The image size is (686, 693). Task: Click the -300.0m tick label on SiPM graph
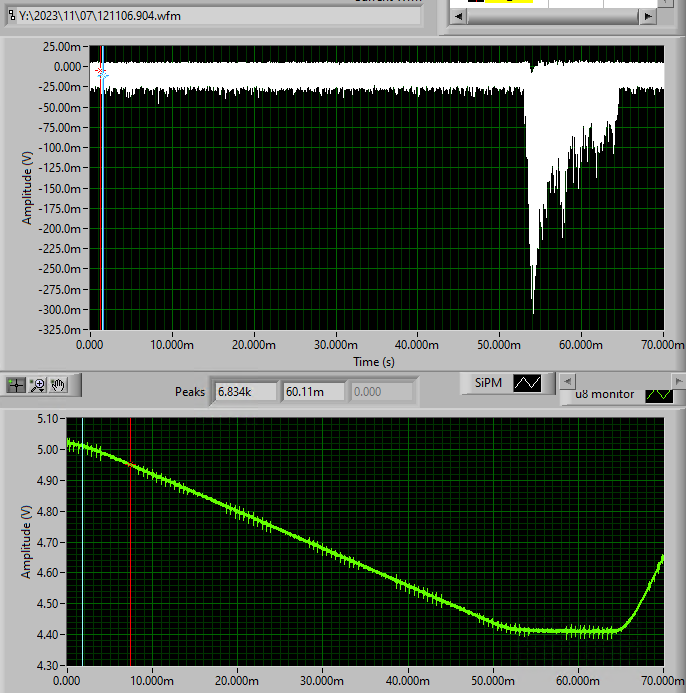[60, 310]
